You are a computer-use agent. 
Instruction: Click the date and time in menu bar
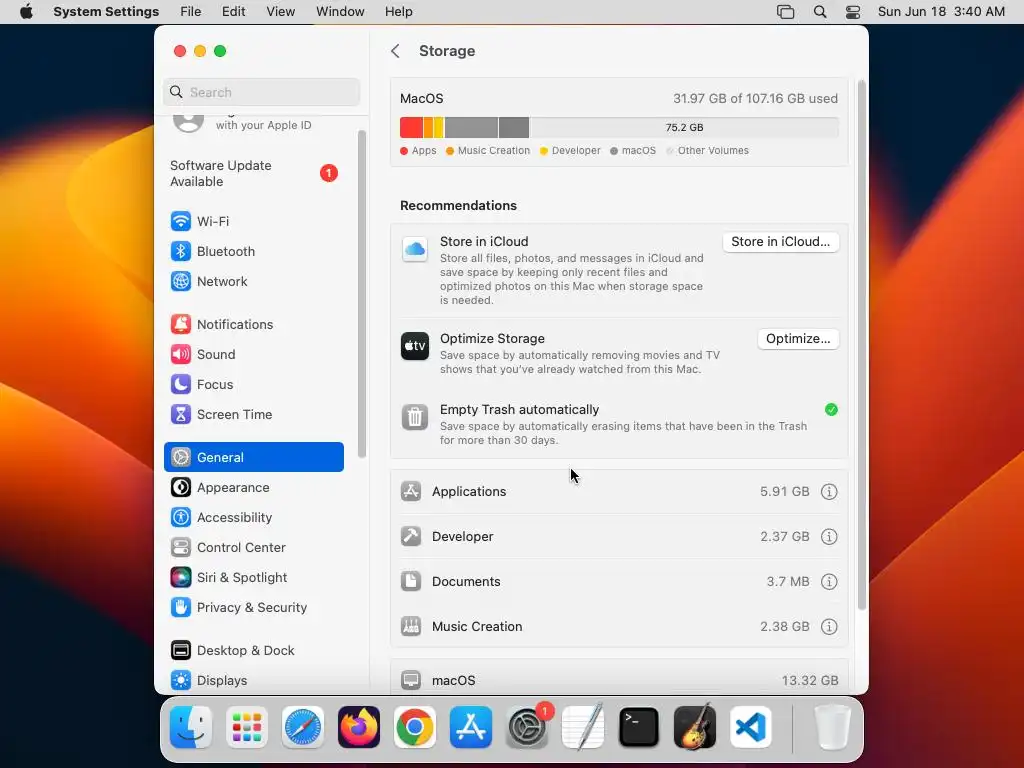coord(940,12)
